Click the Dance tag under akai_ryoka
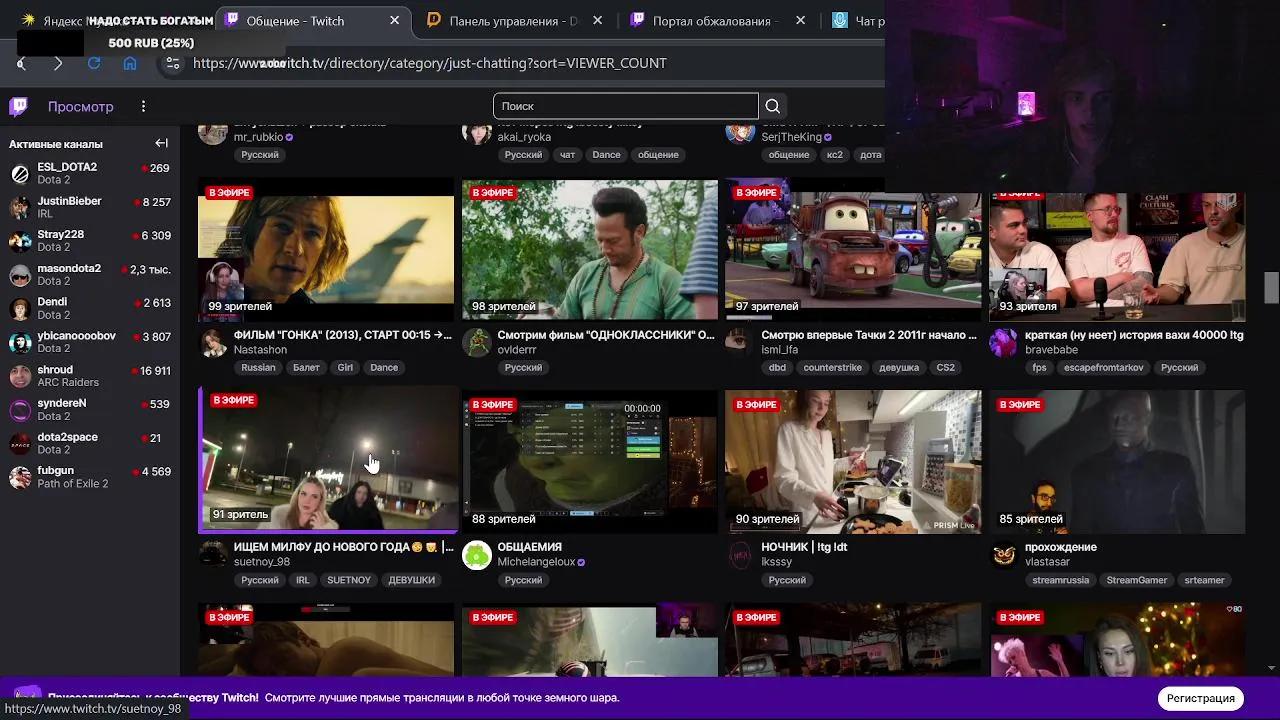1280x720 pixels. pos(606,155)
